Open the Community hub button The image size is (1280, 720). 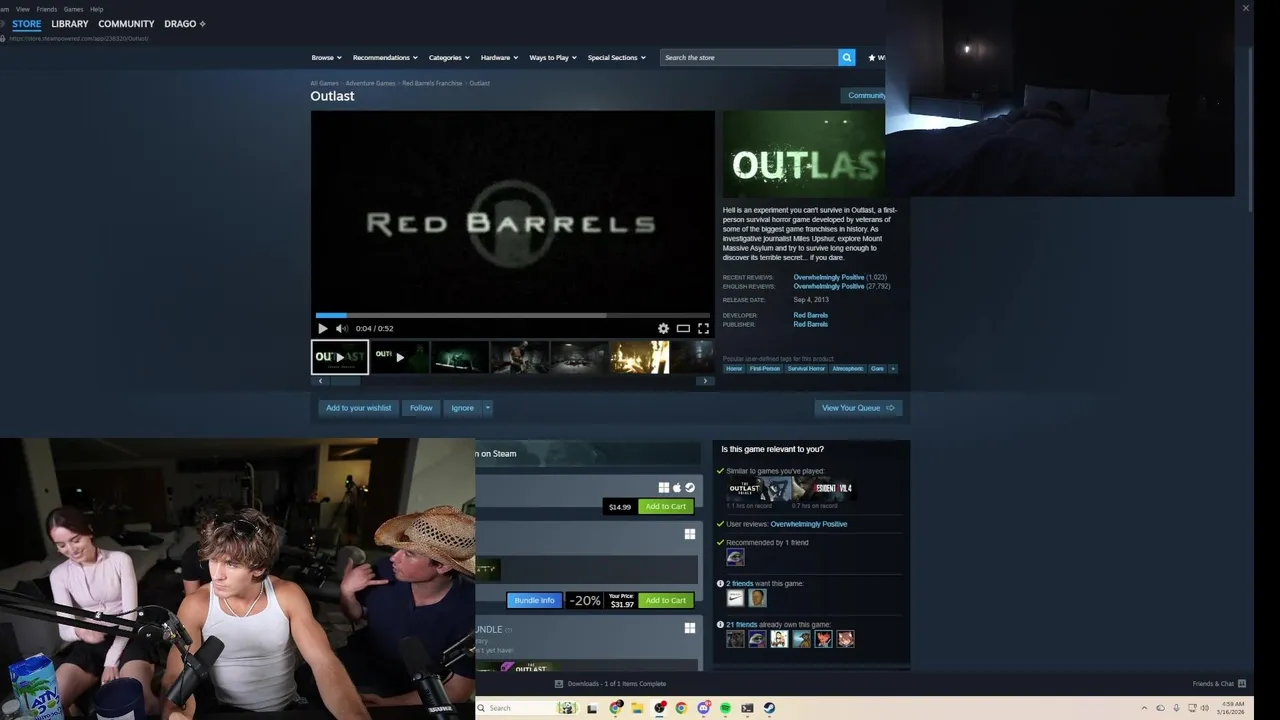865,96
